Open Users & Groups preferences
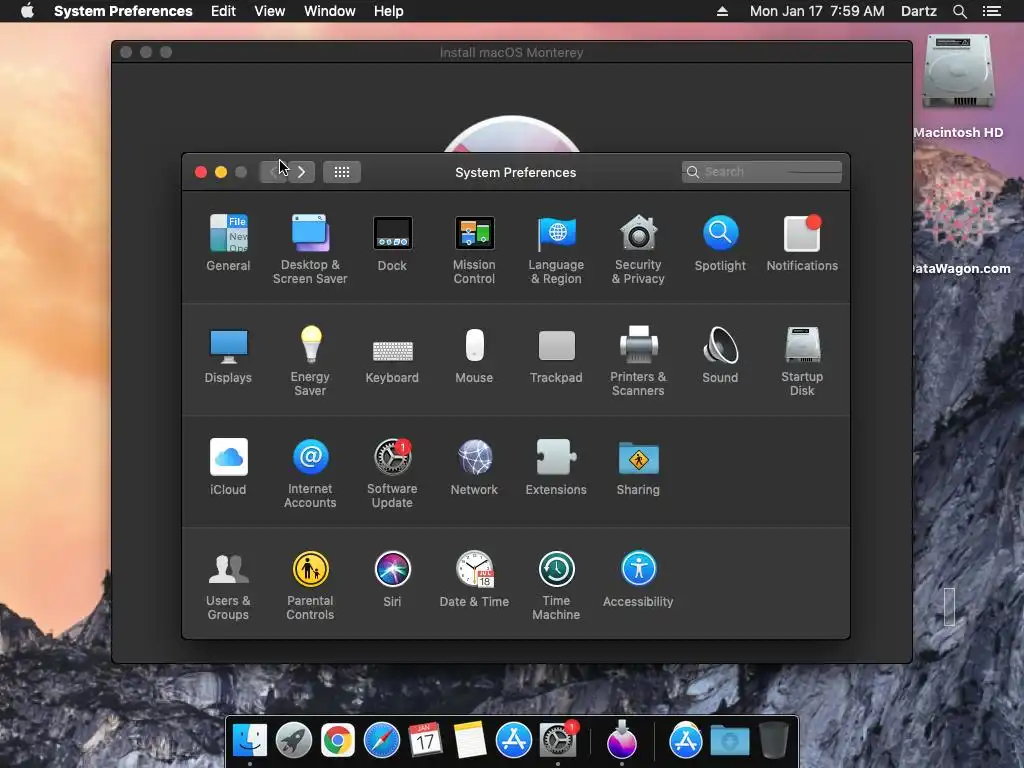Viewport: 1024px width, 768px height. (x=228, y=586)
